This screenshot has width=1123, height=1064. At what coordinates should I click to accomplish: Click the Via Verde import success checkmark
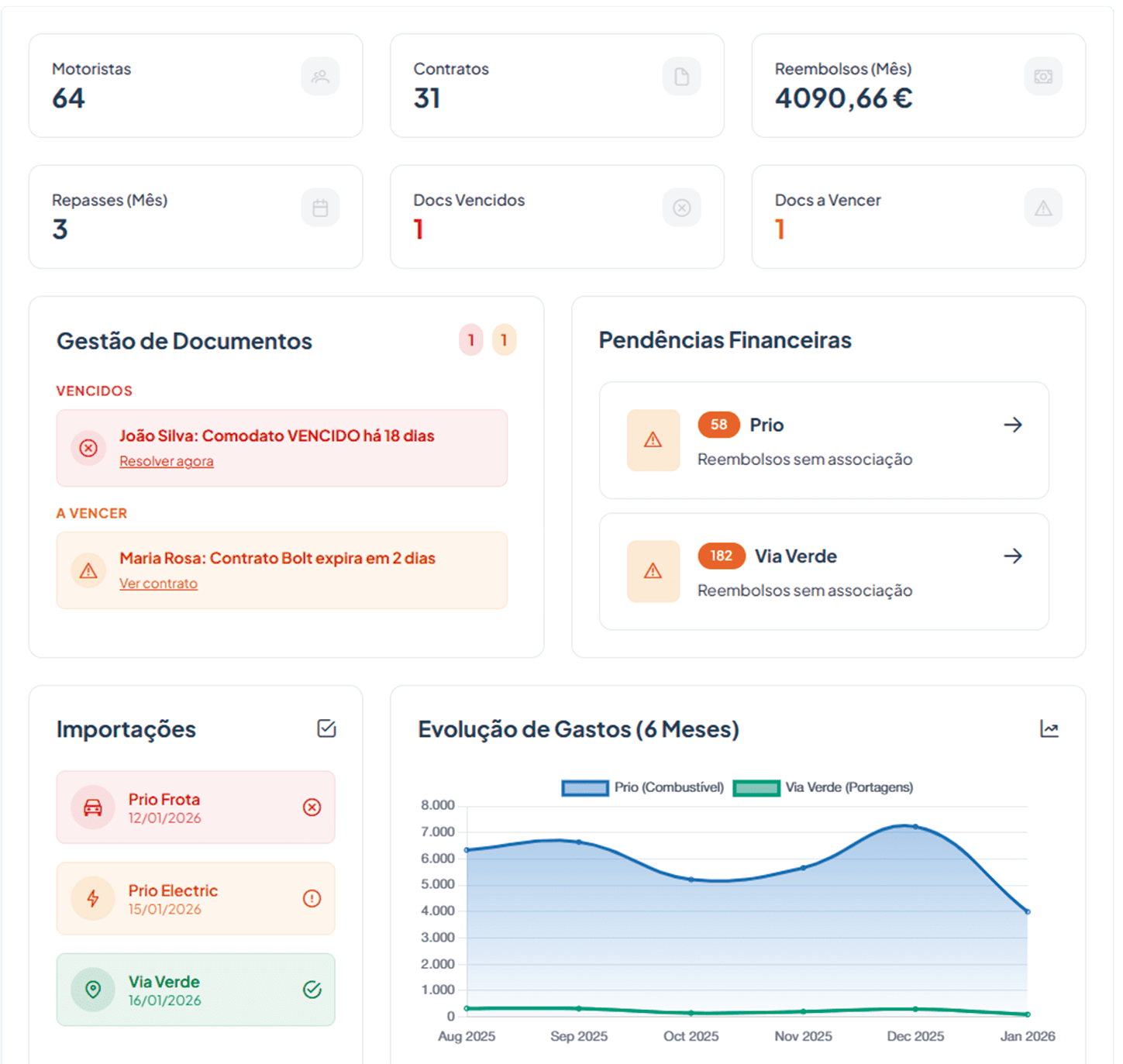pyautogui.click(x=312, y=990)
